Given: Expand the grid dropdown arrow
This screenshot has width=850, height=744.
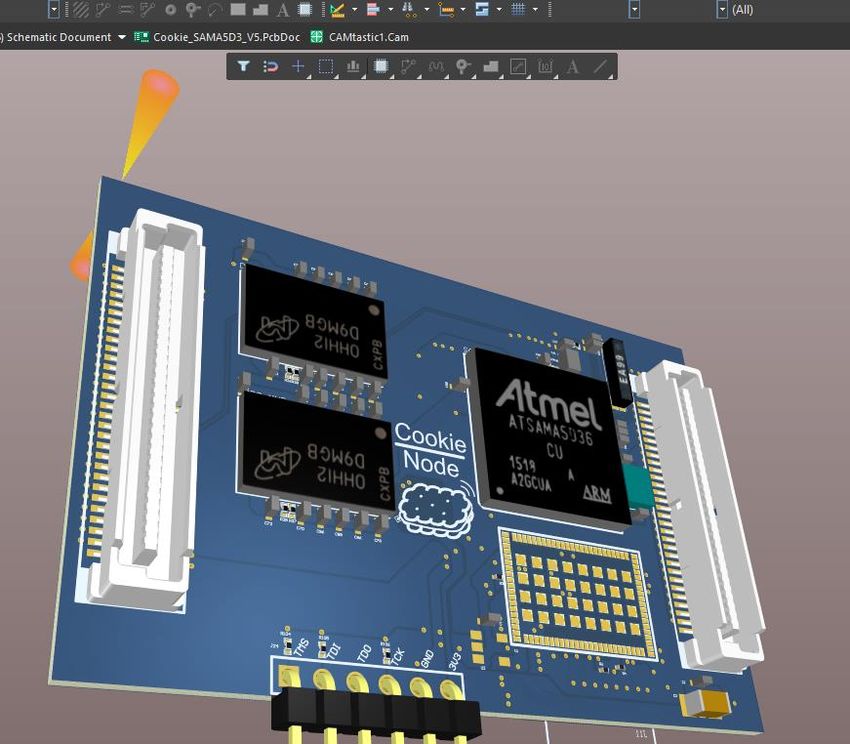Looking at the screenshot, I should click(535, 9).
